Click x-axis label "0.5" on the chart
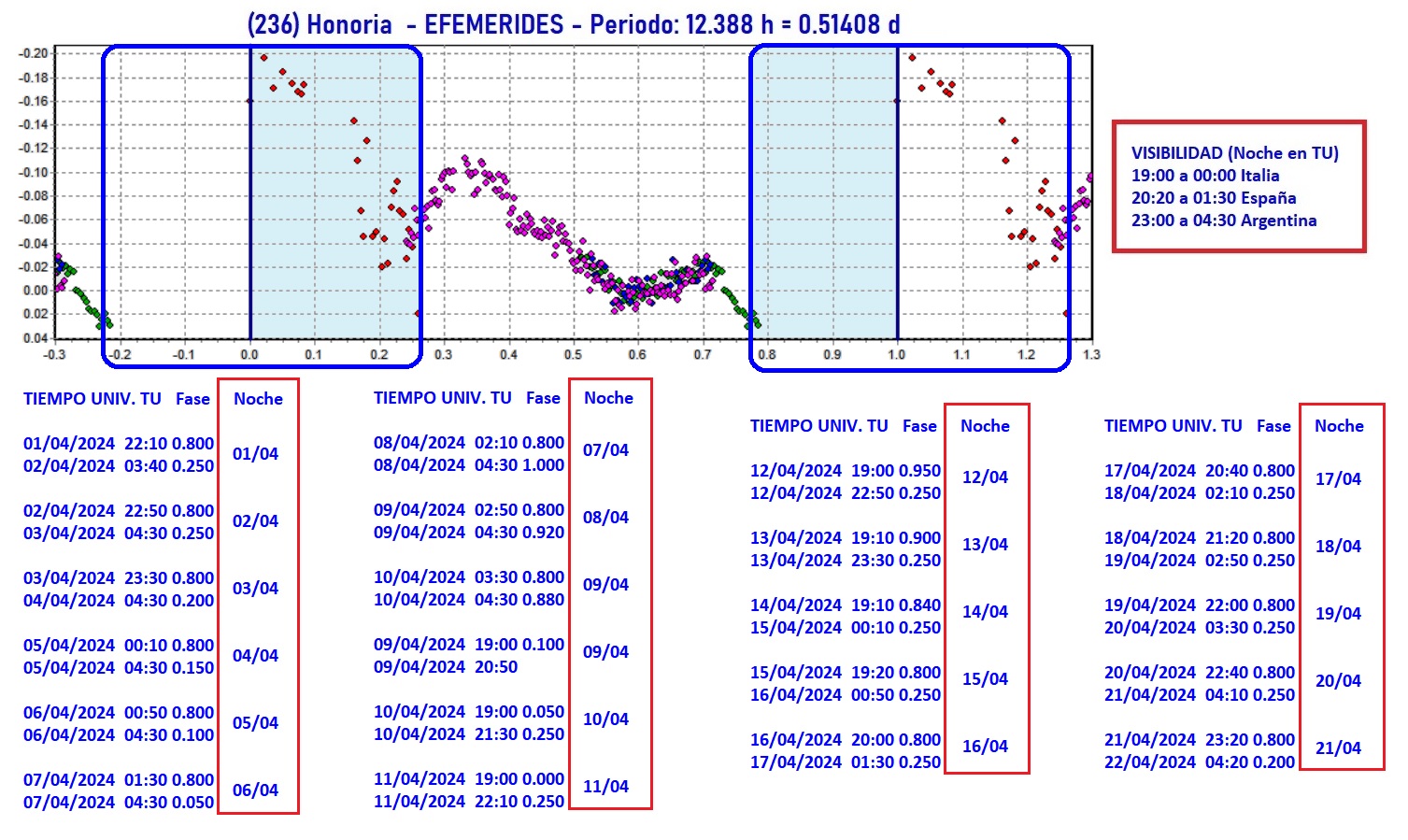The width and height of the screenshot is (1408, 840). (573, 354)
